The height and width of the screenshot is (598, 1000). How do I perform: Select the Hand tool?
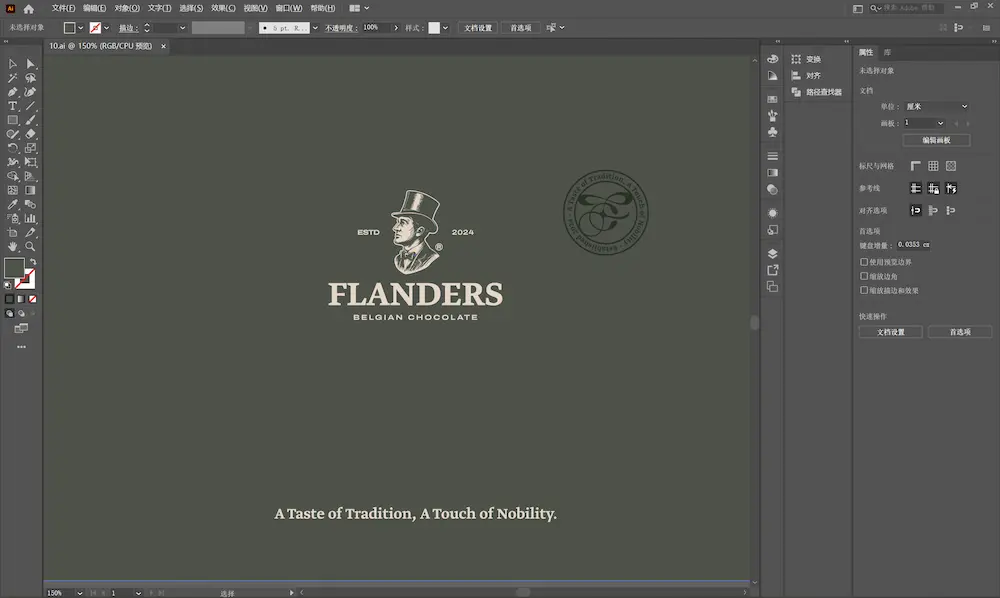coord(12,246)
